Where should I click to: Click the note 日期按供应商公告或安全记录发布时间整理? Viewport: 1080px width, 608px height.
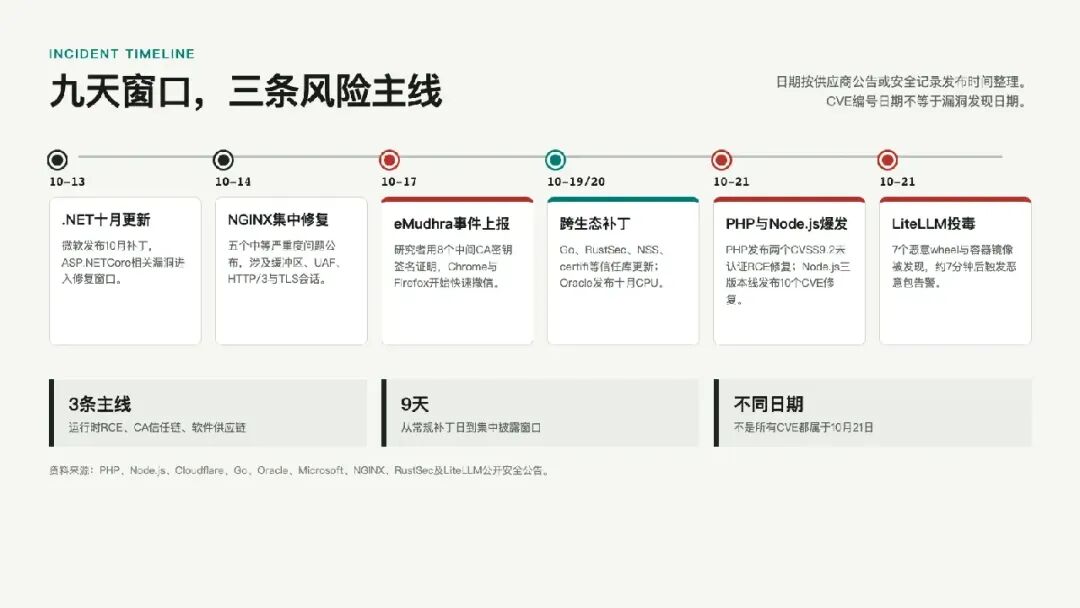[902, 82]
